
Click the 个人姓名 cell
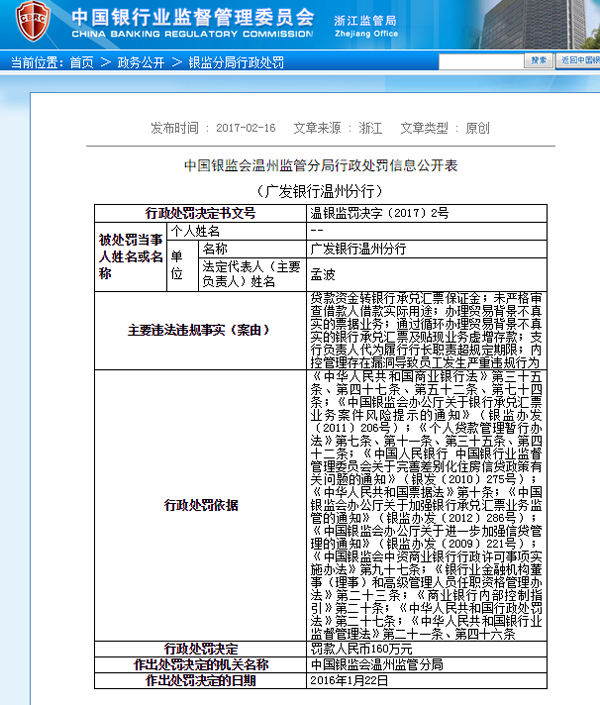click(x=237, y=231)
